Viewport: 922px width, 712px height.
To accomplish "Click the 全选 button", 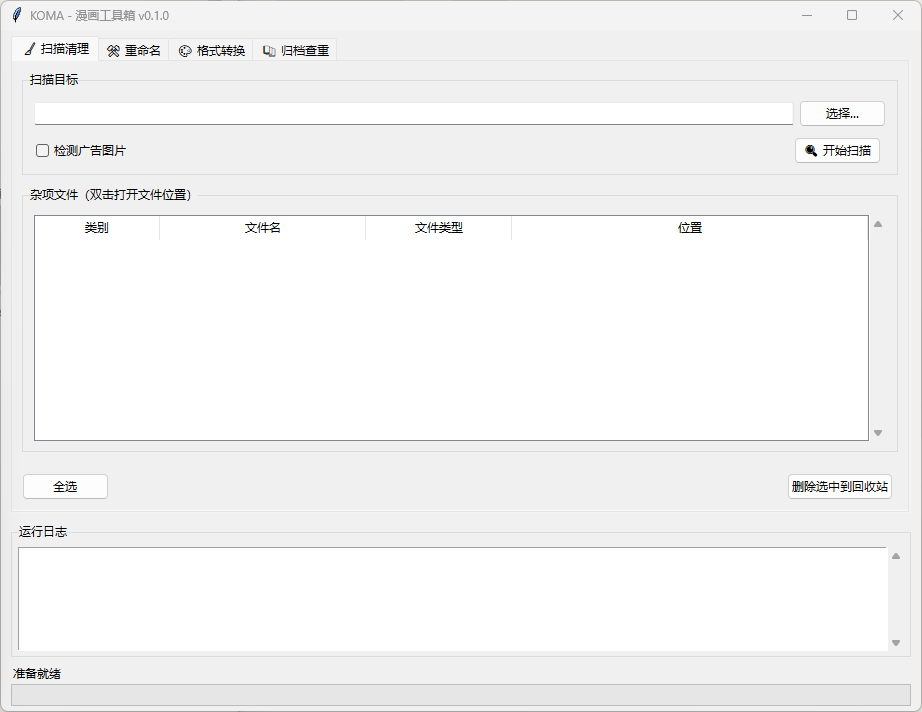I will 65,487.
